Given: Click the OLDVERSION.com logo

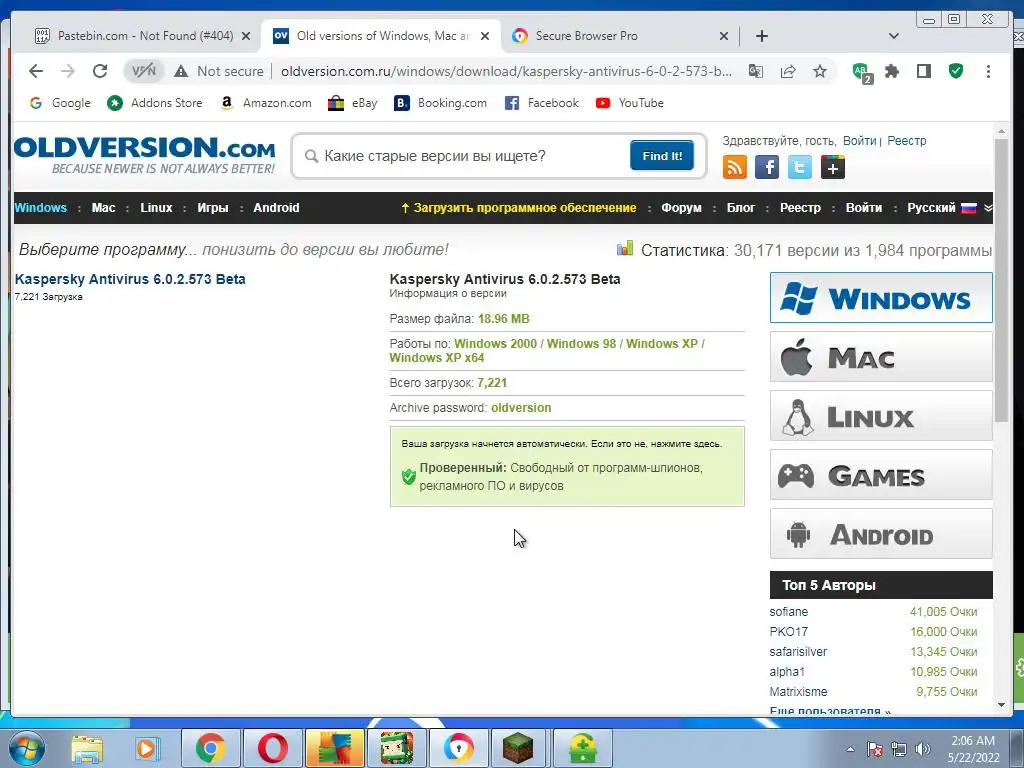Looking at the screenshot, I should click(144, 155).
